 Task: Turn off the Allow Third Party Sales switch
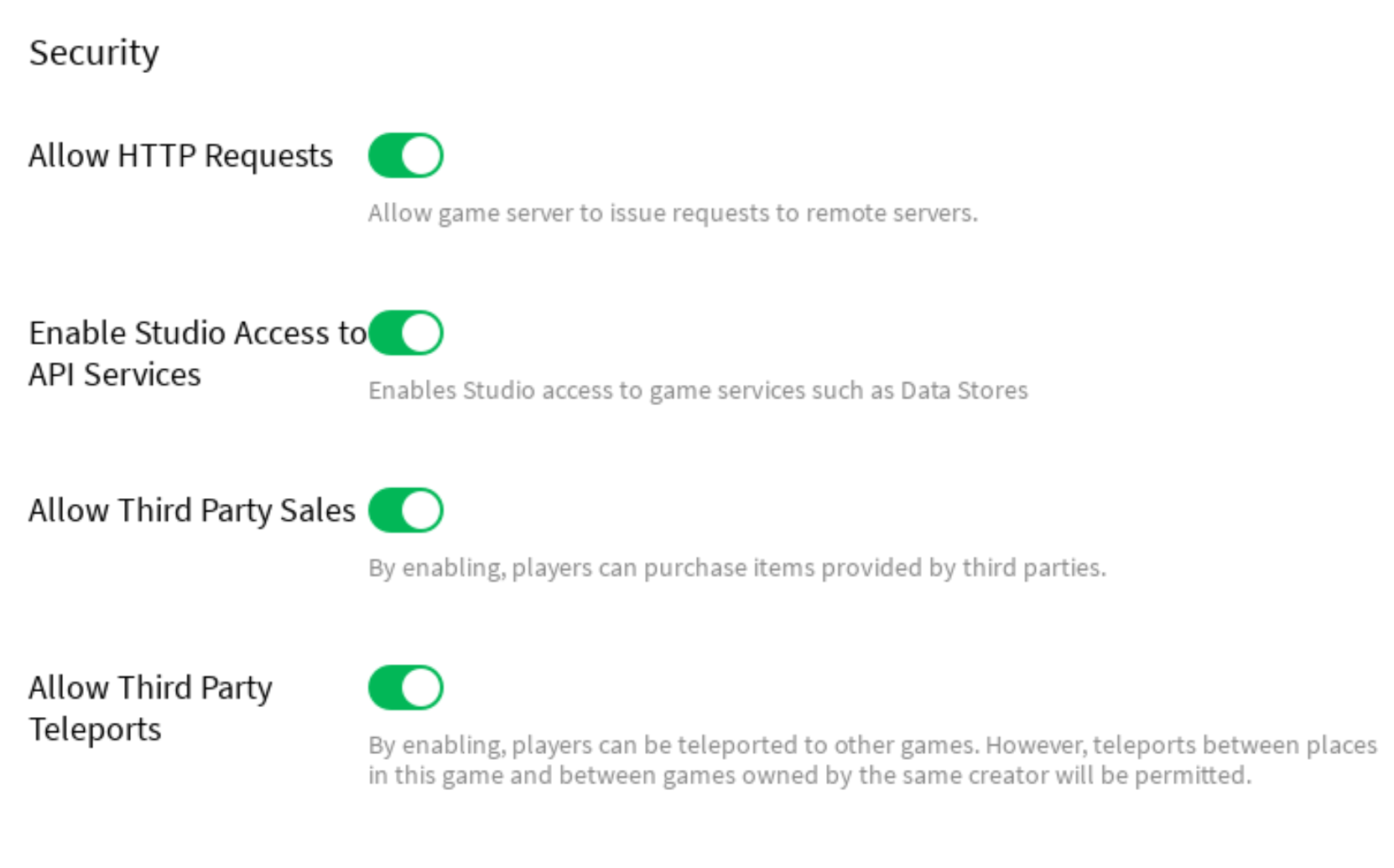(x=405, y=510)
